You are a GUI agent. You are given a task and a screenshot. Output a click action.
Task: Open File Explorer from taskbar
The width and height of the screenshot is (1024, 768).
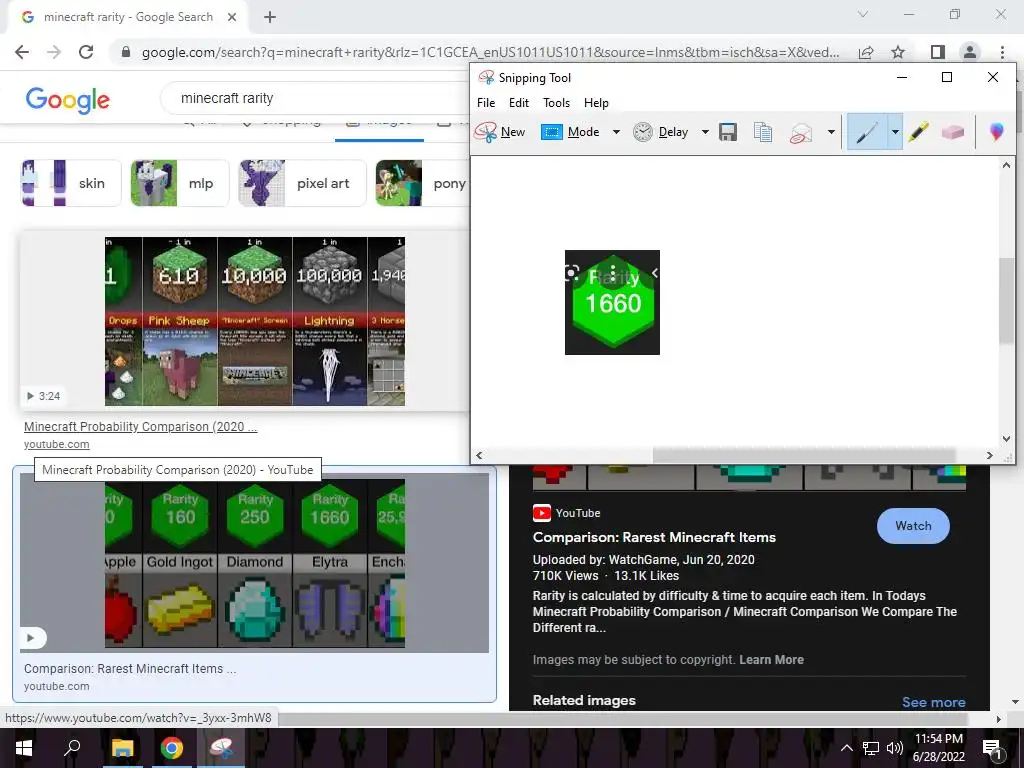pyautogui.click(x=122, y=748)
